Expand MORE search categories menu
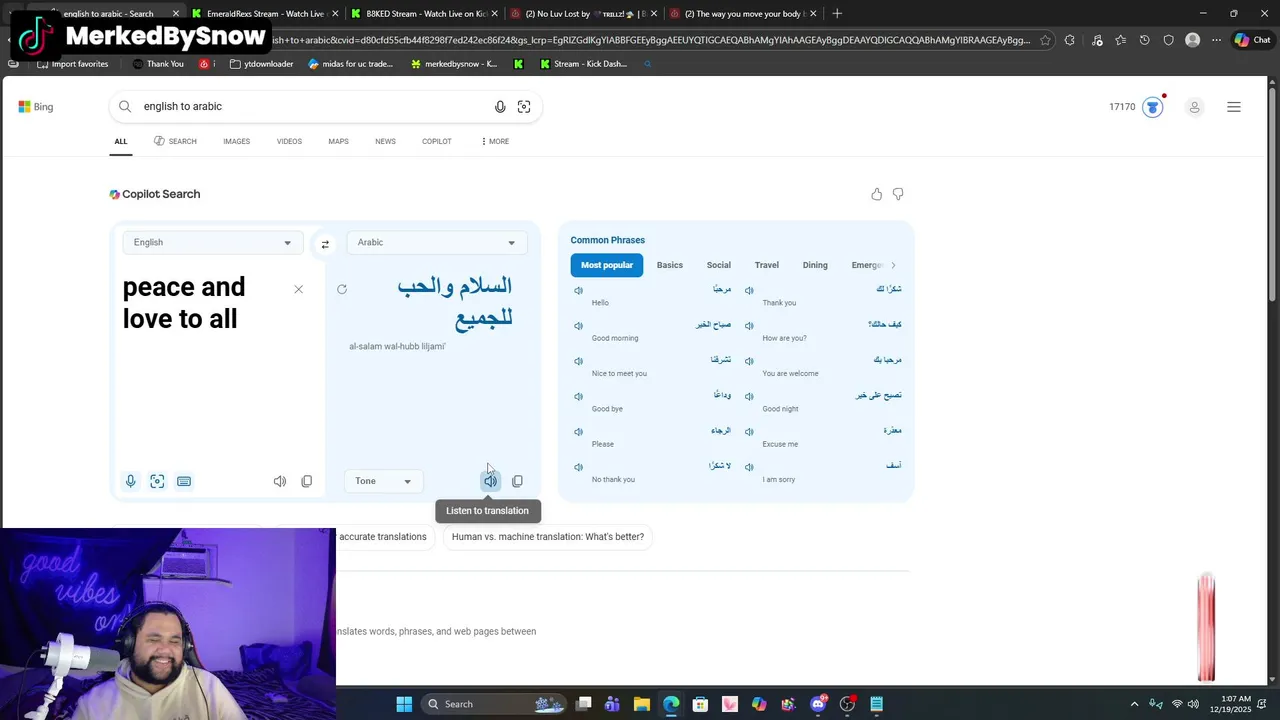 [494, 141]
